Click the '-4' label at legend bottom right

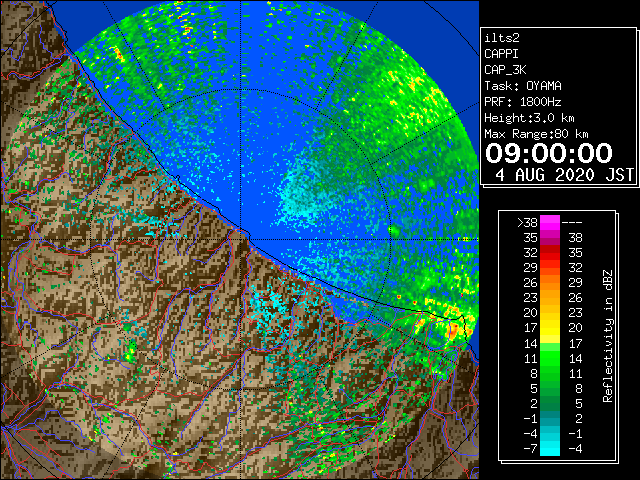[575, 448]
